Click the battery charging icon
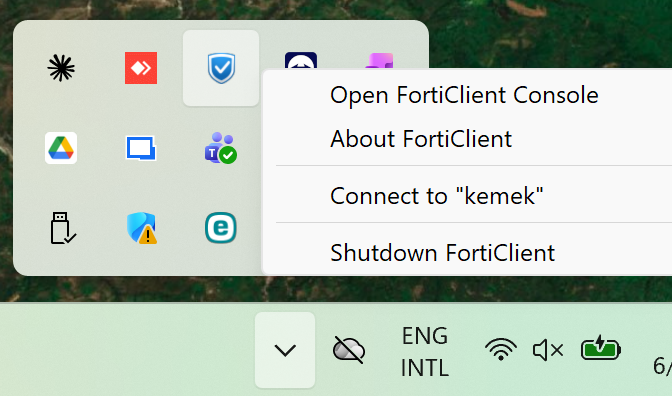The image size is (672, 396). click(x=601, y=348)
